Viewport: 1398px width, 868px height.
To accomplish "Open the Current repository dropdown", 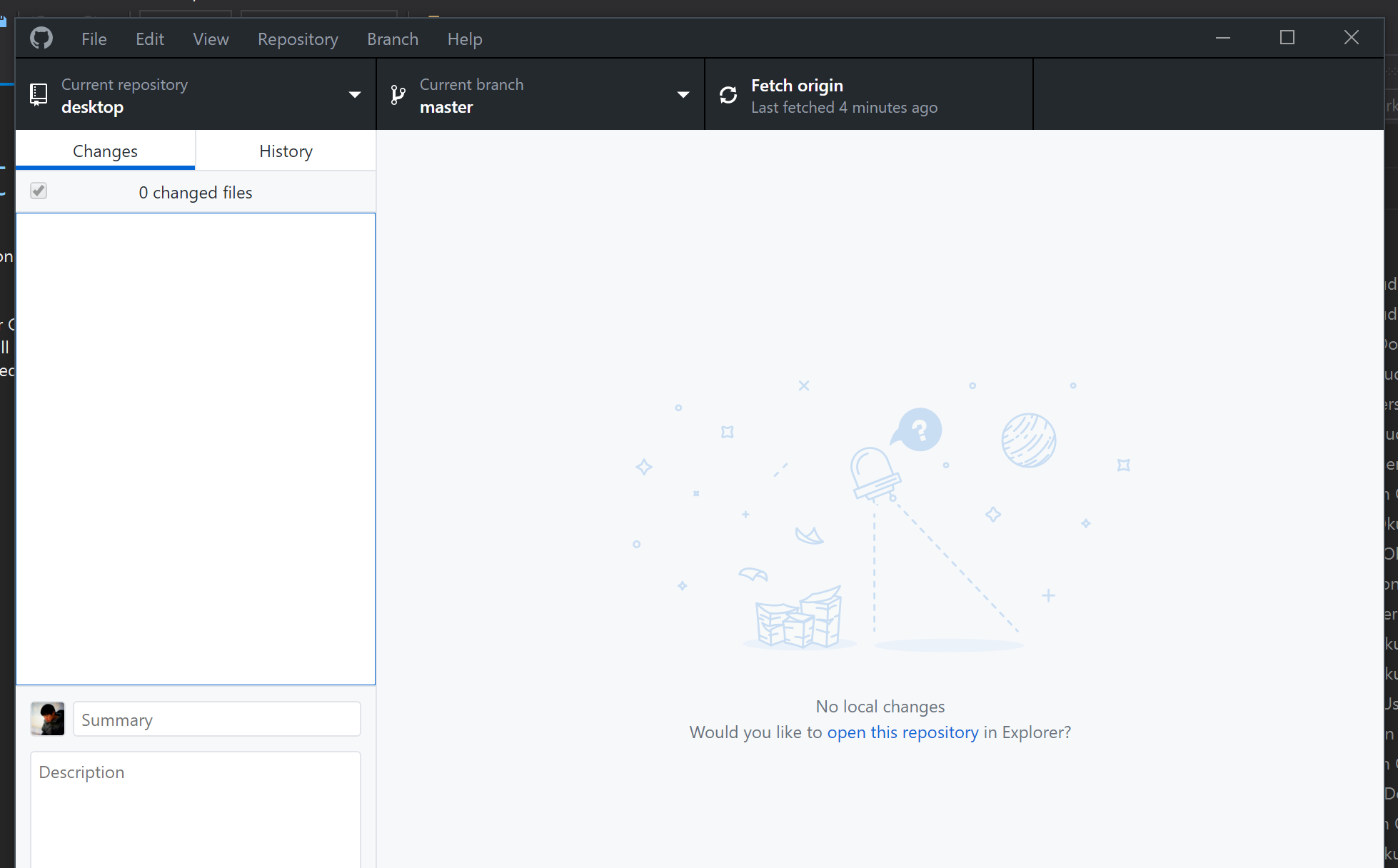I will (x=193, y=94).
